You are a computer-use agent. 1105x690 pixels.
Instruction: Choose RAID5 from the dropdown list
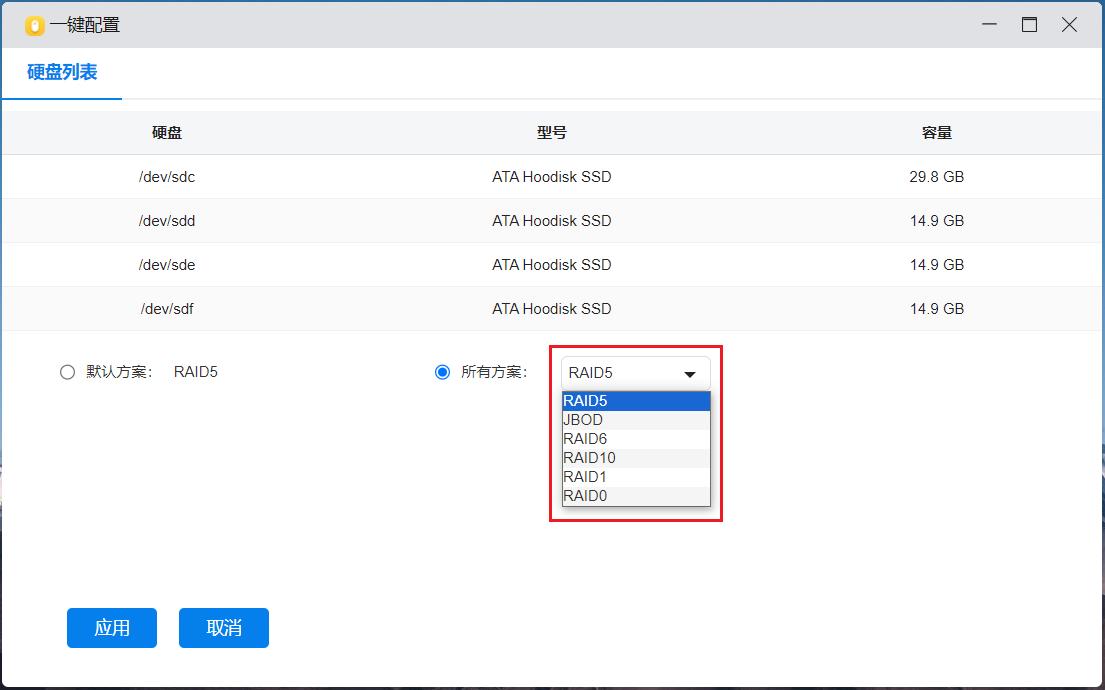coord(635,401)
